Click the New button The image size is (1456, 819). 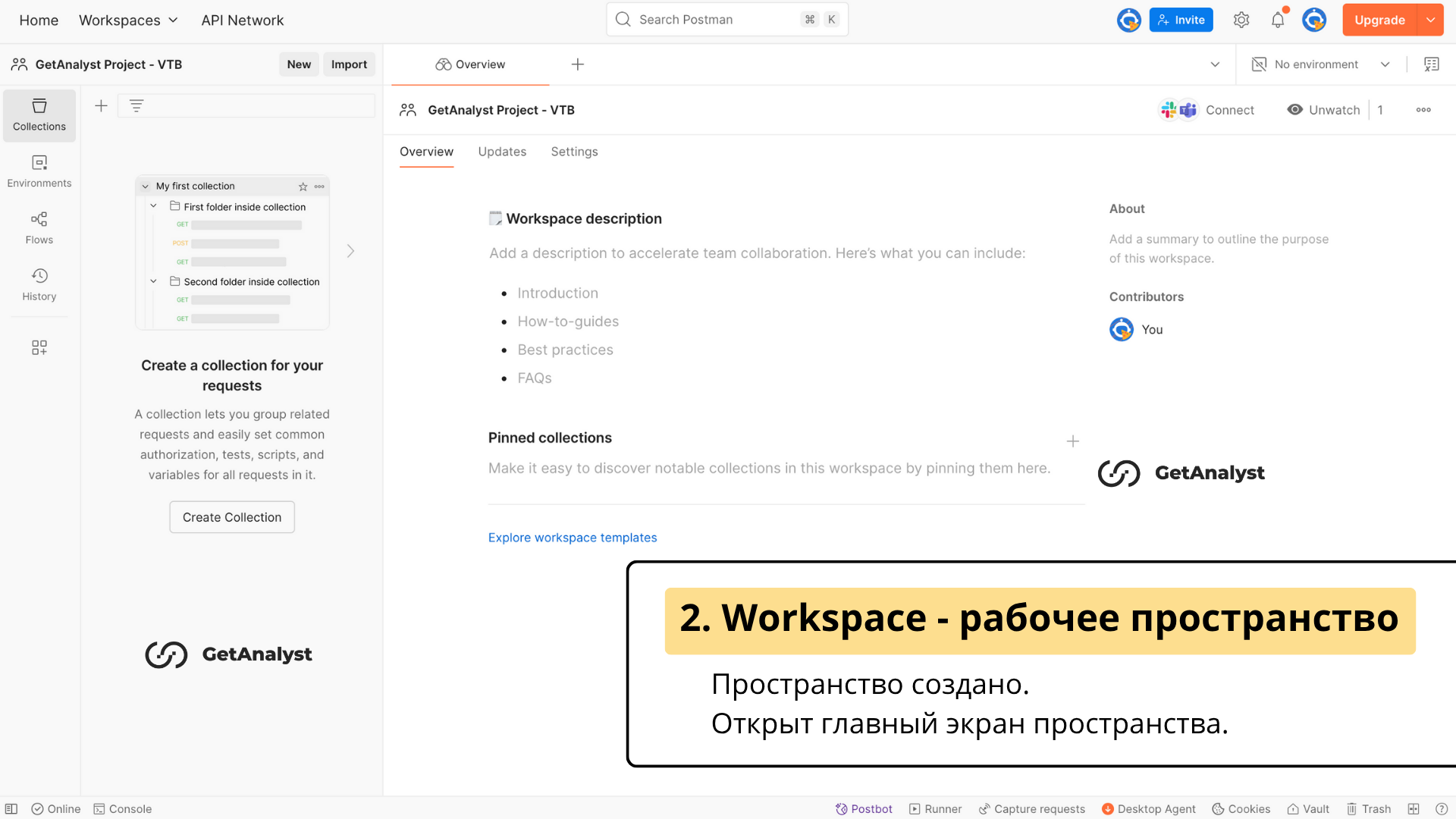pyautogui.click(x=299, y=64)
